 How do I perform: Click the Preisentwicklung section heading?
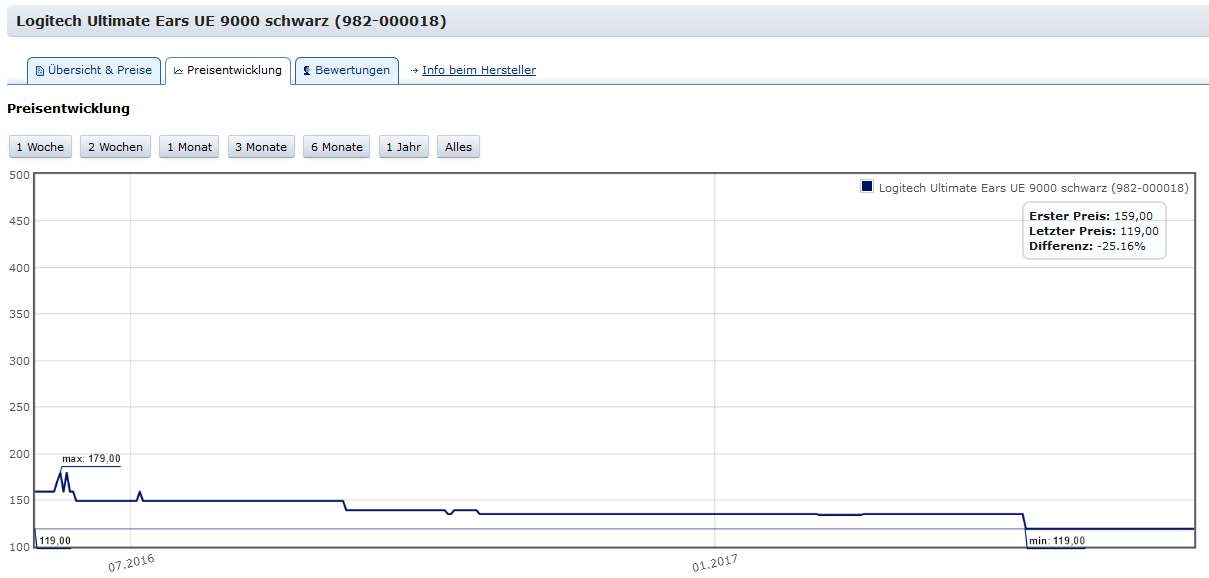(x=68, y=108)
